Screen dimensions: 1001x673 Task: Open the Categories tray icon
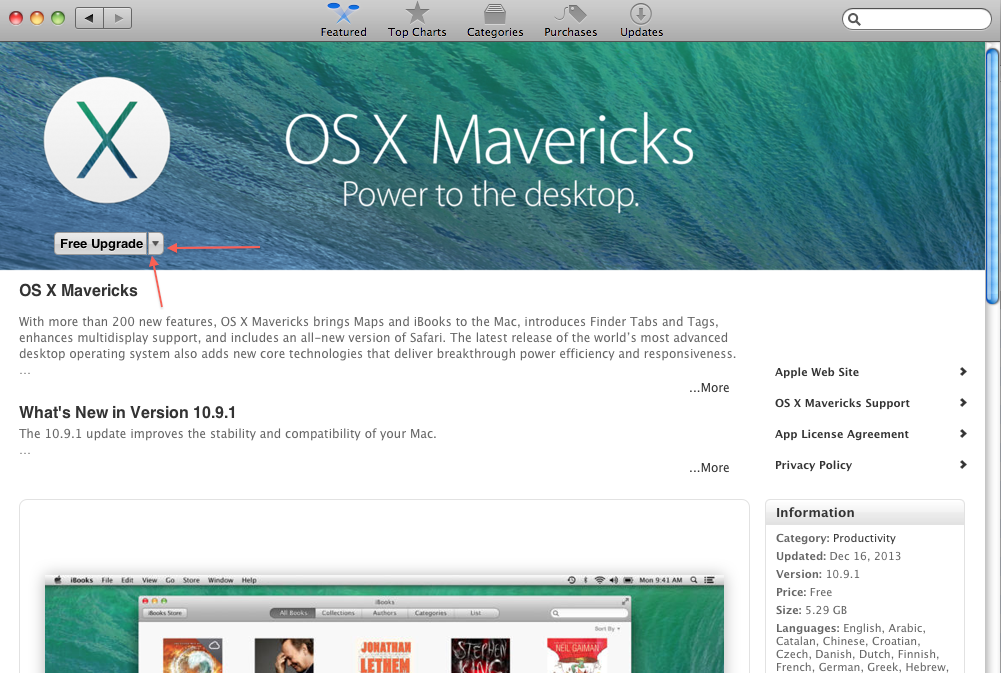point(495,13)
